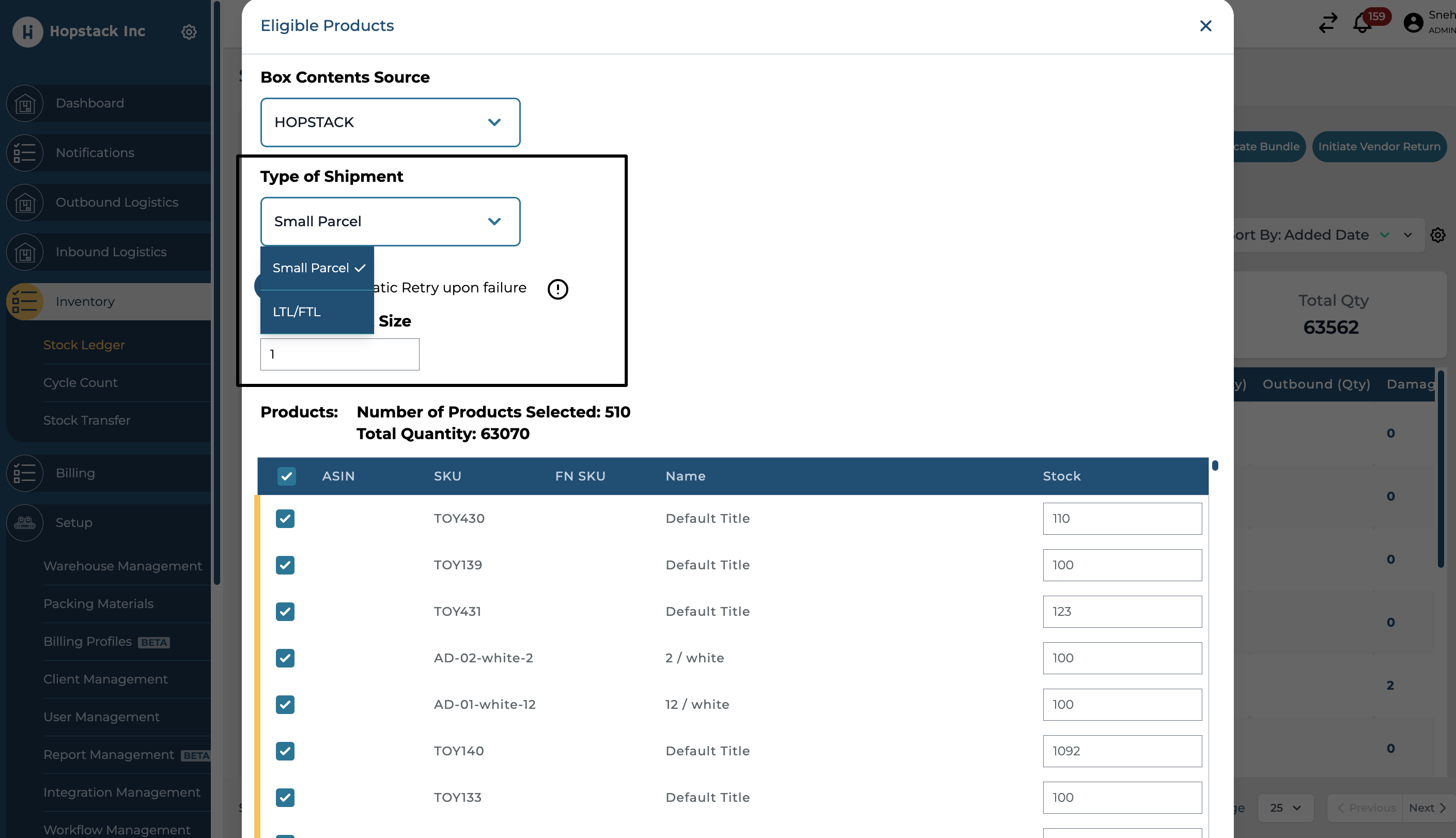Click the Dashboard sidebar icon
1456x838 pixels.
25,104
